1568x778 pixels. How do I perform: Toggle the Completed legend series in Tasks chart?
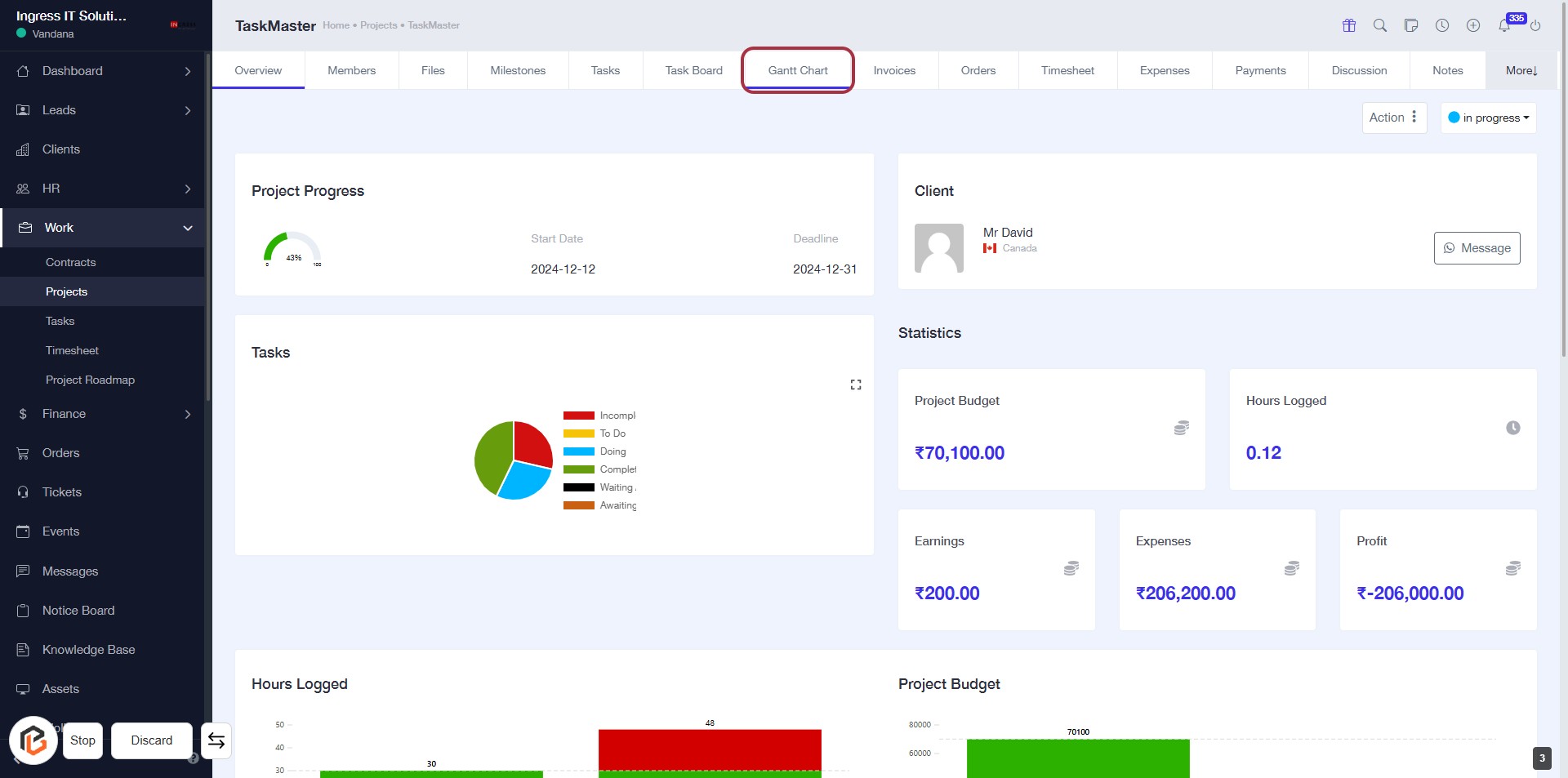pos(599,469)
